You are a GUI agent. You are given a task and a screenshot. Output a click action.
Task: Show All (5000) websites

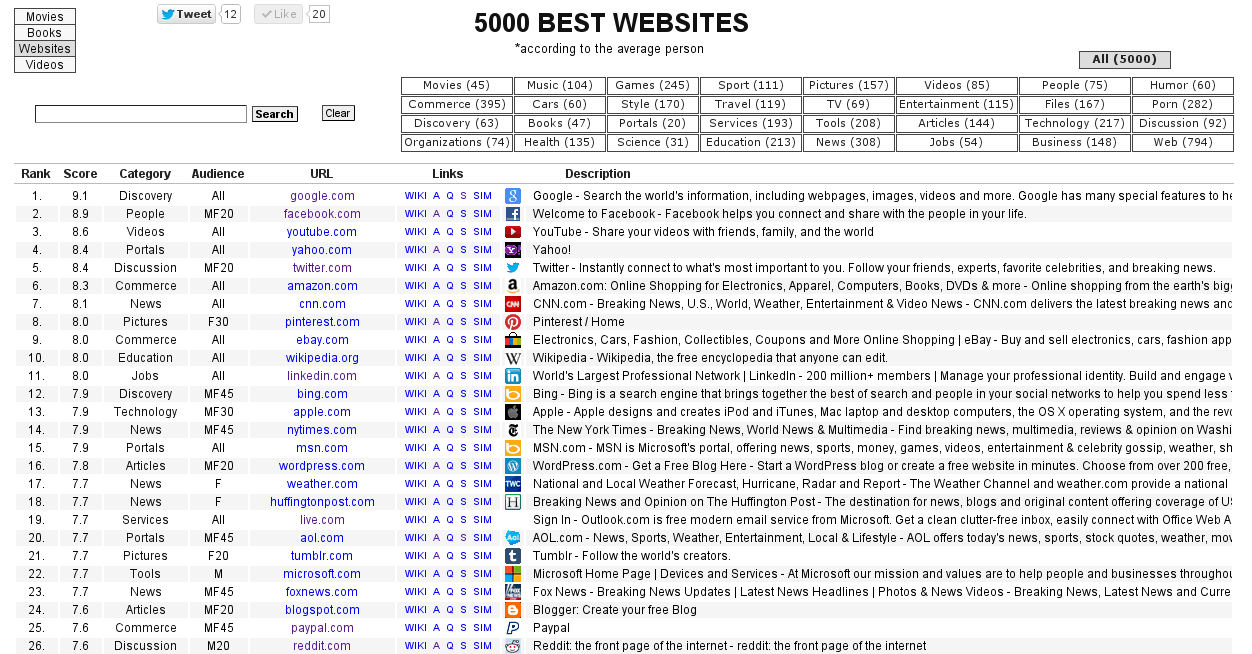tap(1125, 60)
